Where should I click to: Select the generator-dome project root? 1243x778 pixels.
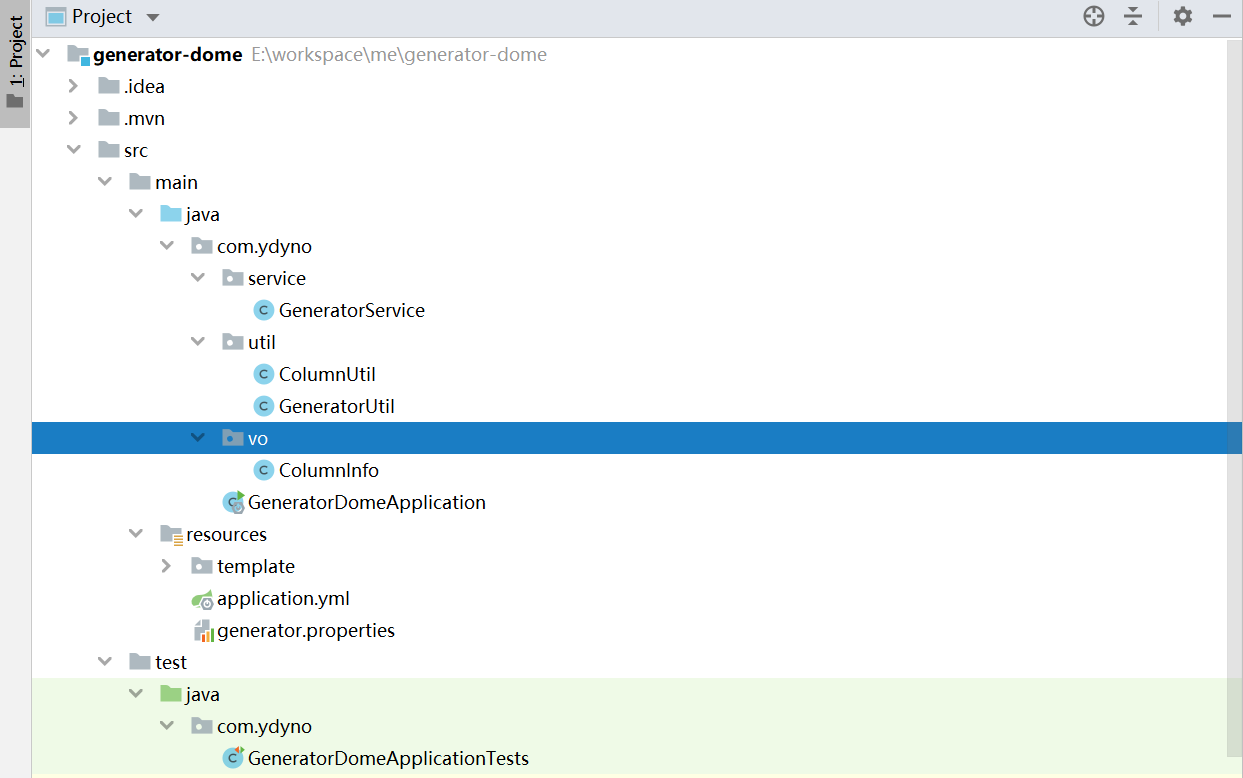click(x=167, y=54)
